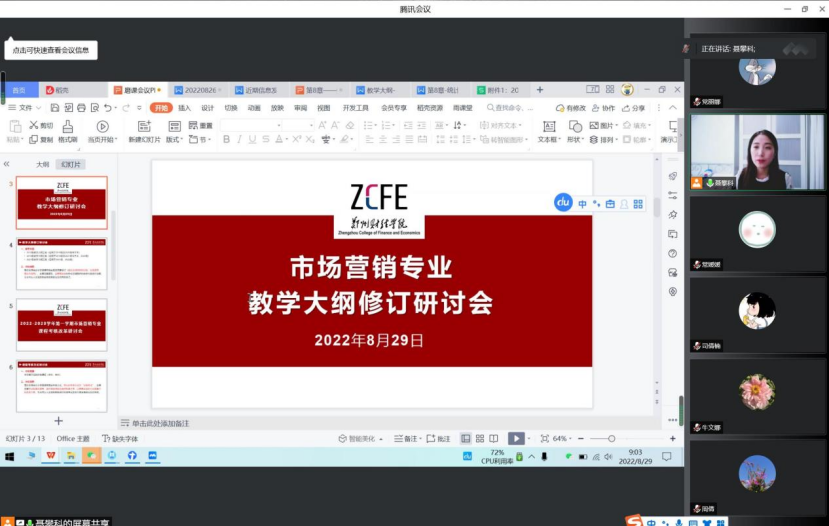The width and height of the screenshot is (829, 526).
Task: Select slide 5 thumbnail
Action: [x=62, y=325]
